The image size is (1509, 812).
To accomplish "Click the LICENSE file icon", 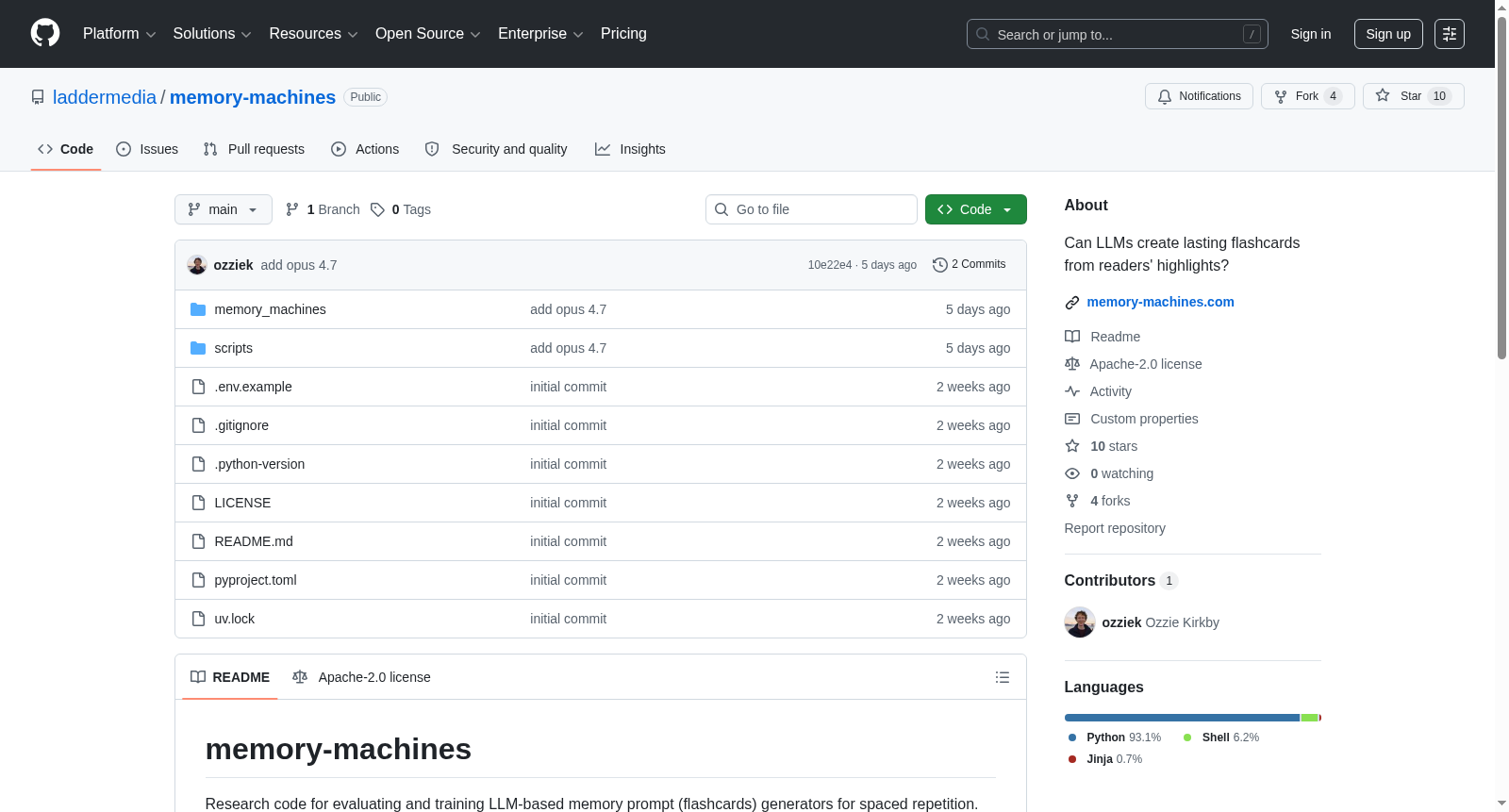I will tap(198, 503).
